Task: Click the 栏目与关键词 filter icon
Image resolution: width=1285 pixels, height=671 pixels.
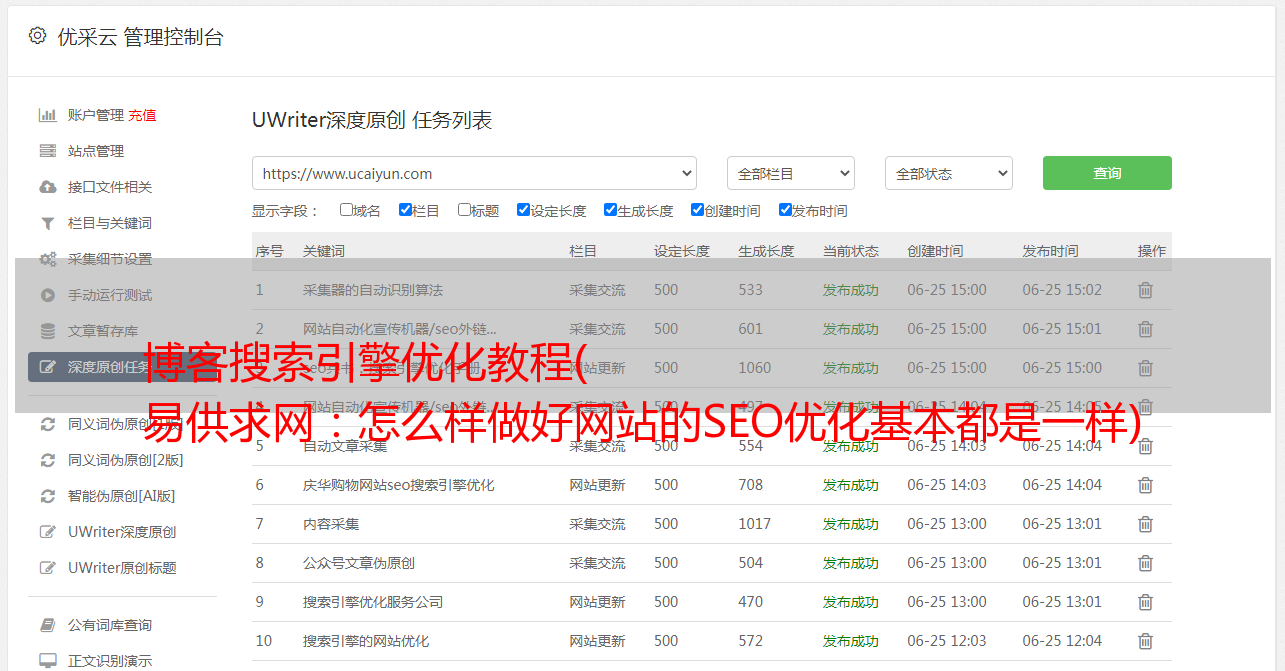Action: point(47,223)
